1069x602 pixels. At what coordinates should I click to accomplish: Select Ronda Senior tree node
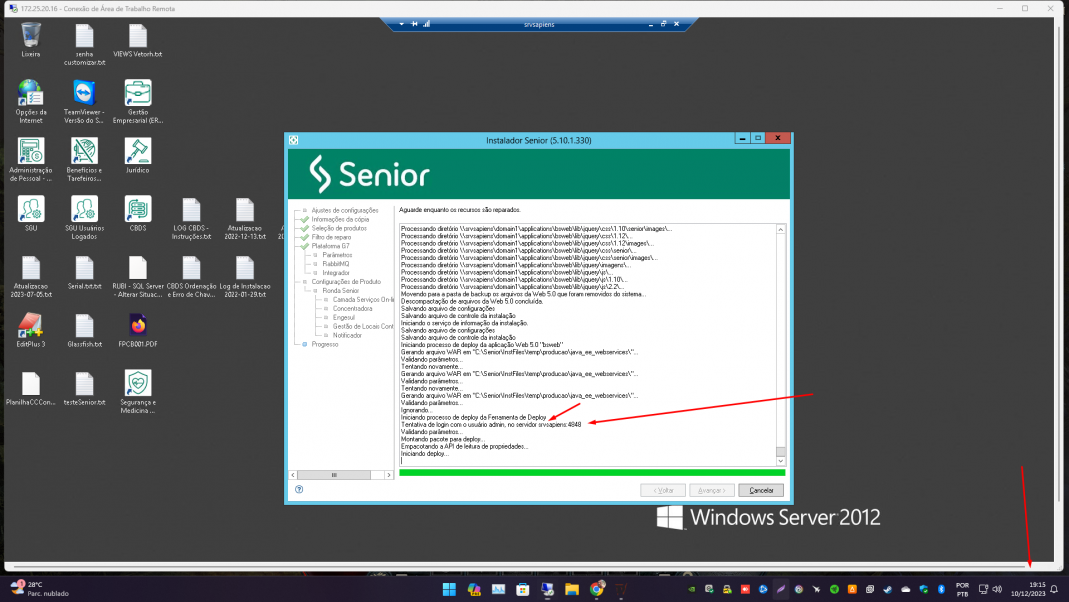click(340, 290)
